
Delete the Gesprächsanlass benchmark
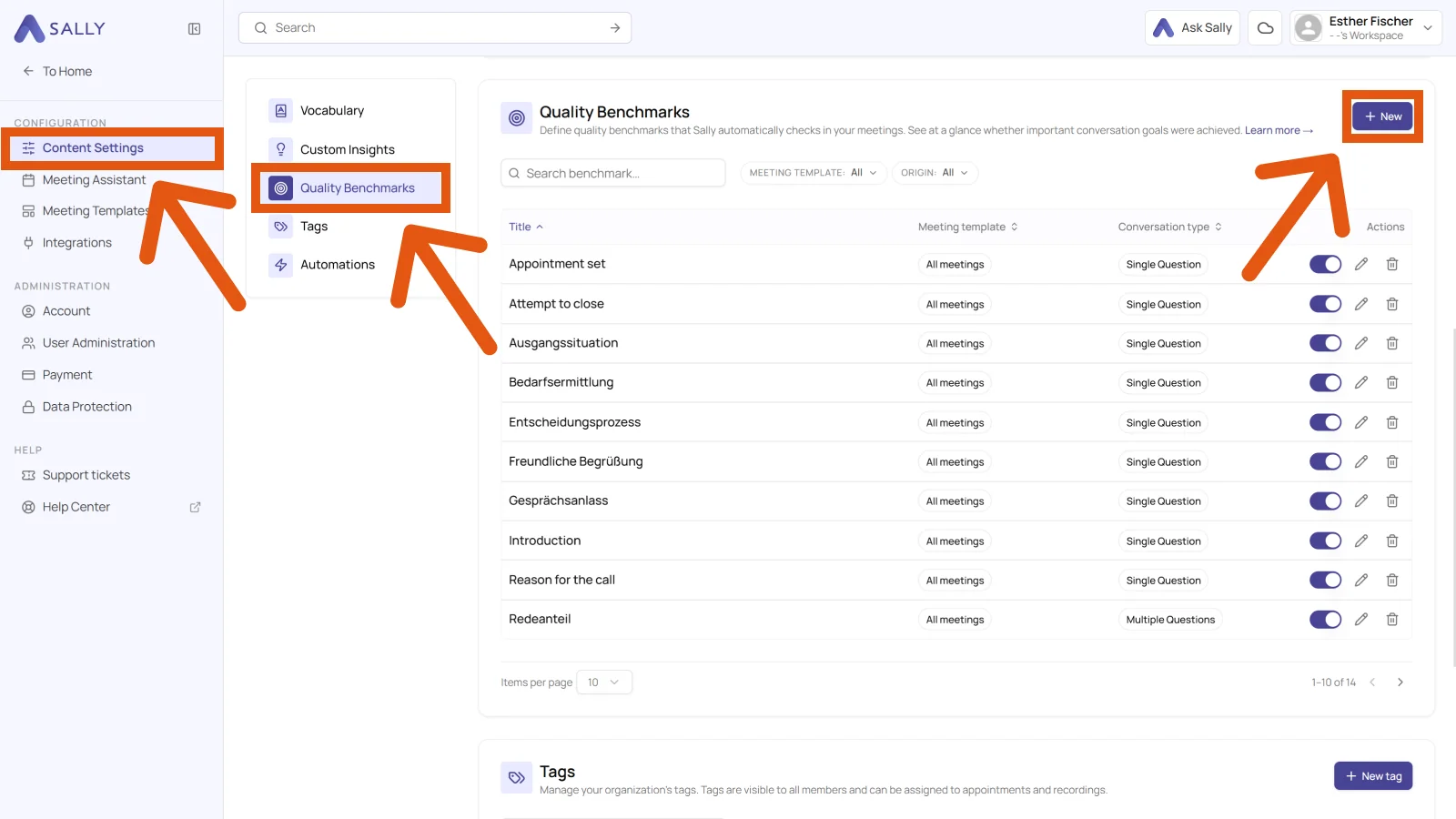(x=1392, y=500)
